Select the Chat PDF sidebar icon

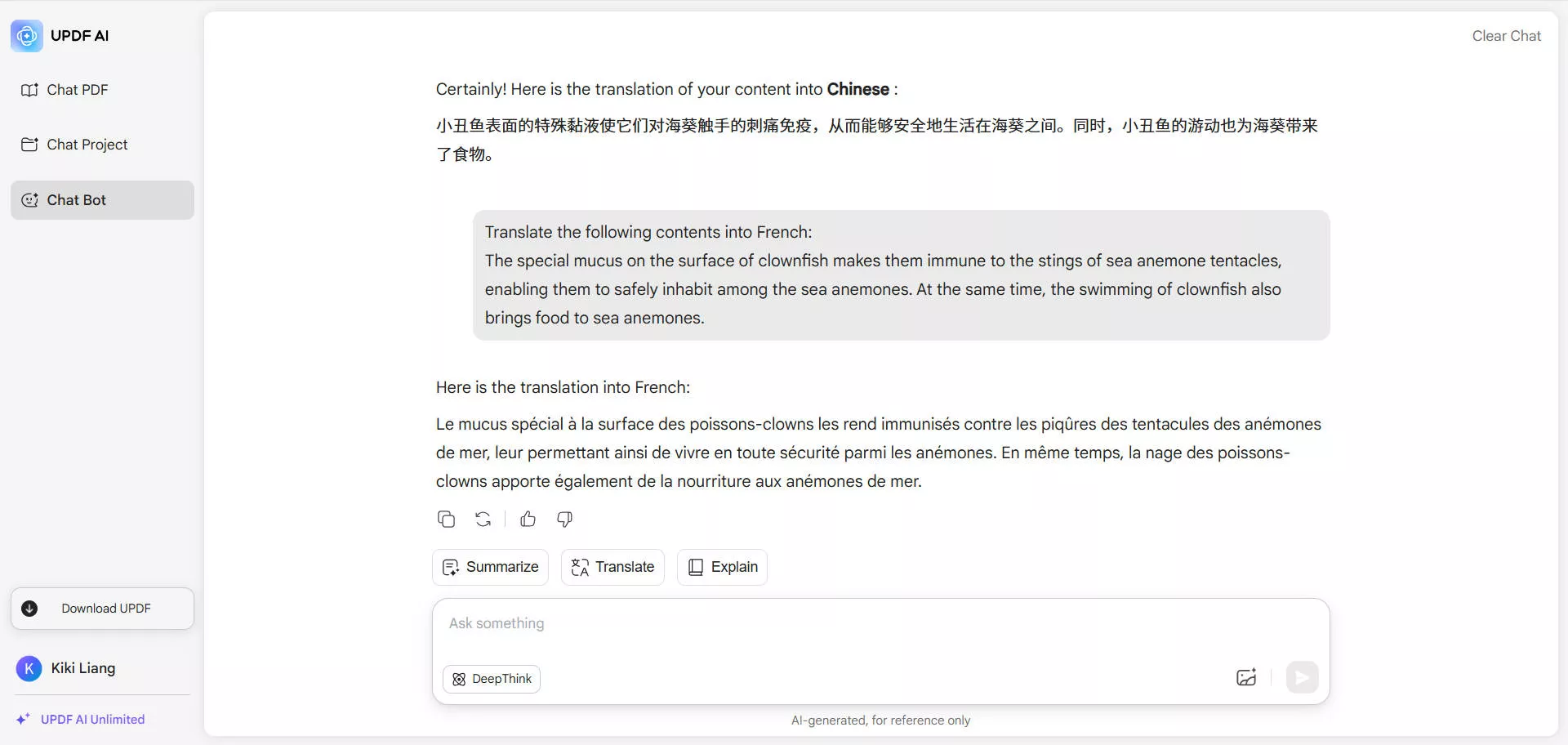tap(29, 90)
